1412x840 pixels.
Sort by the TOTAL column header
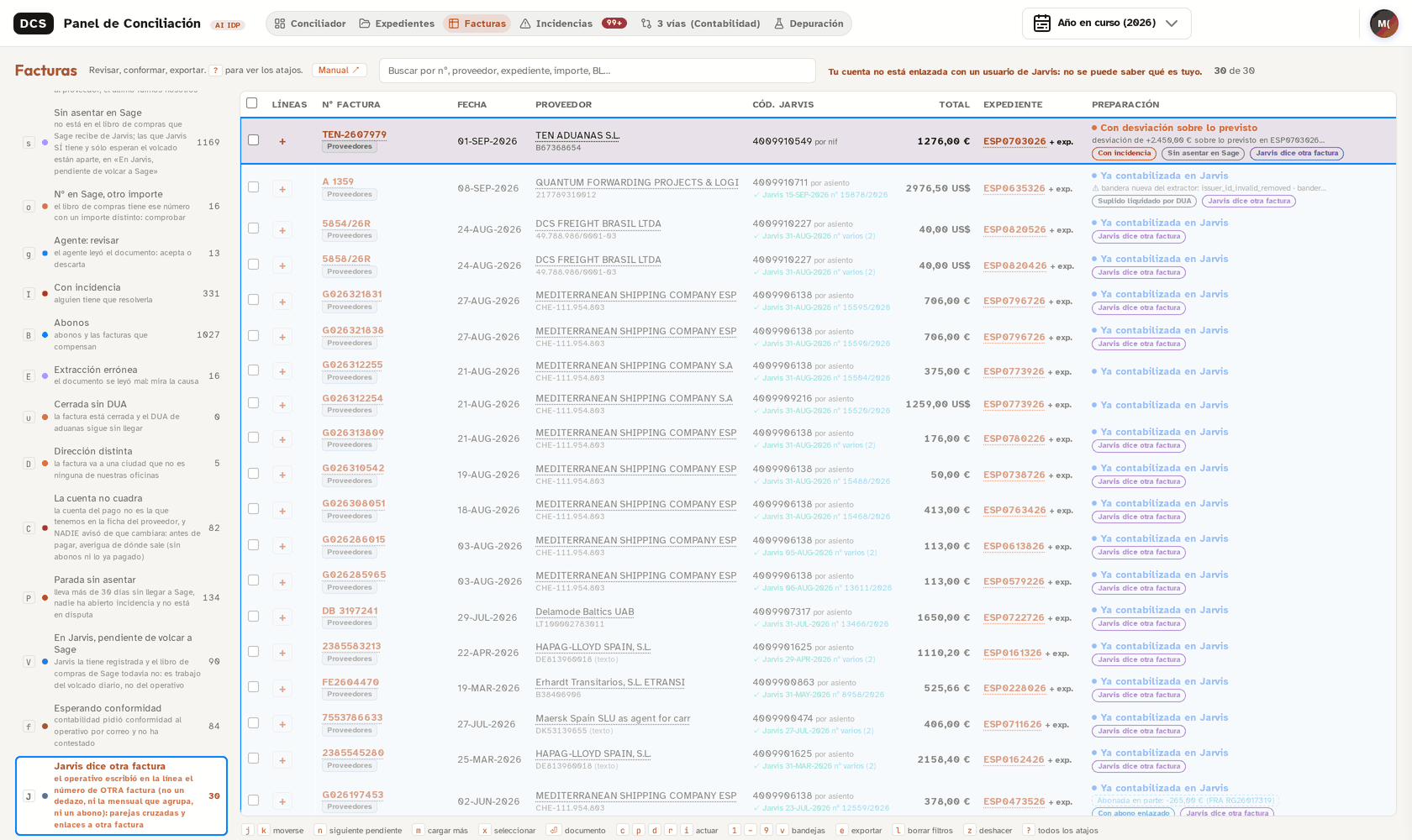click(x=954, y=104)
